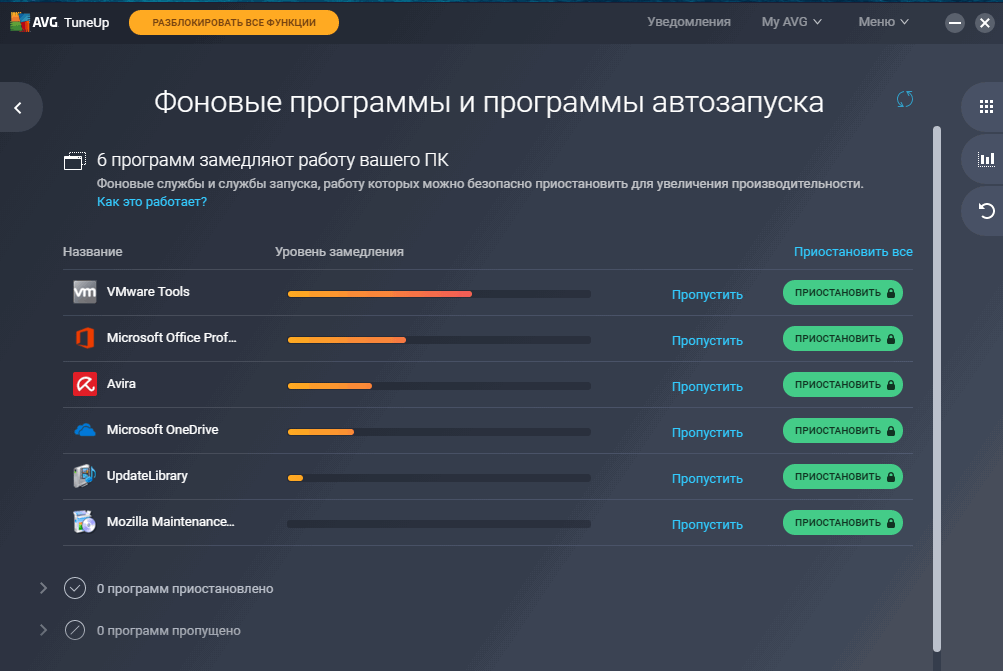Click 0 программ пропущено text
Image resolution: width=1003 pixels, height=671 pixels.
169,631
